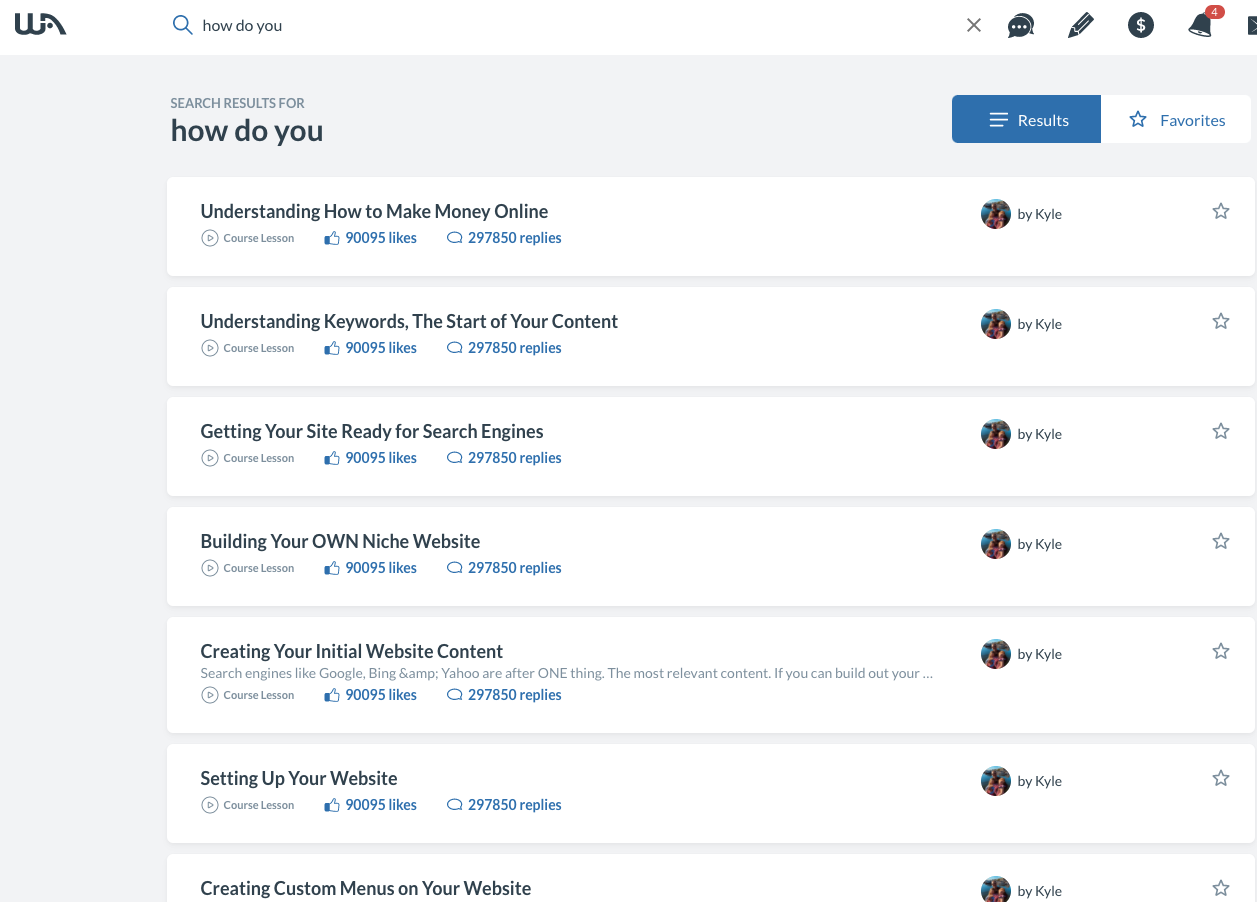Click Kyle's avatar on 'Setting Up Your Website'
1257x902 pixels.
(x=996, y=781)
